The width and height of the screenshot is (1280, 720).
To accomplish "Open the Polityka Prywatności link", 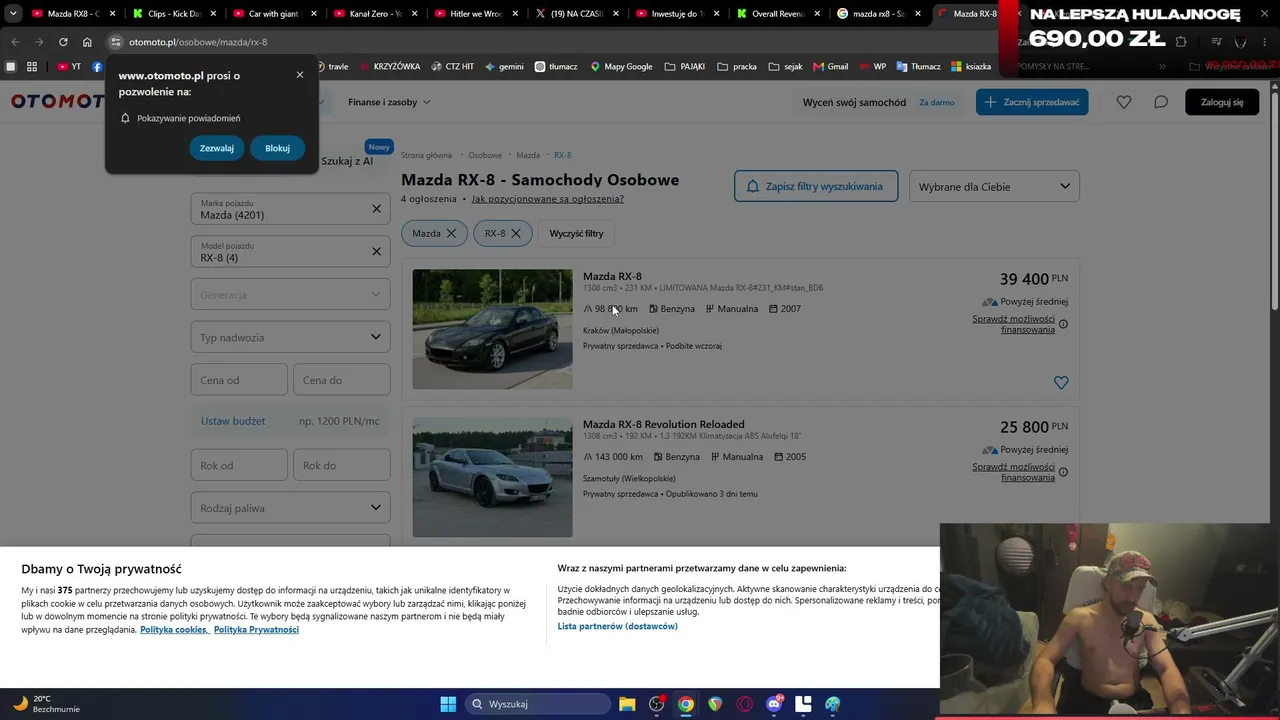I will click(256, 630).
